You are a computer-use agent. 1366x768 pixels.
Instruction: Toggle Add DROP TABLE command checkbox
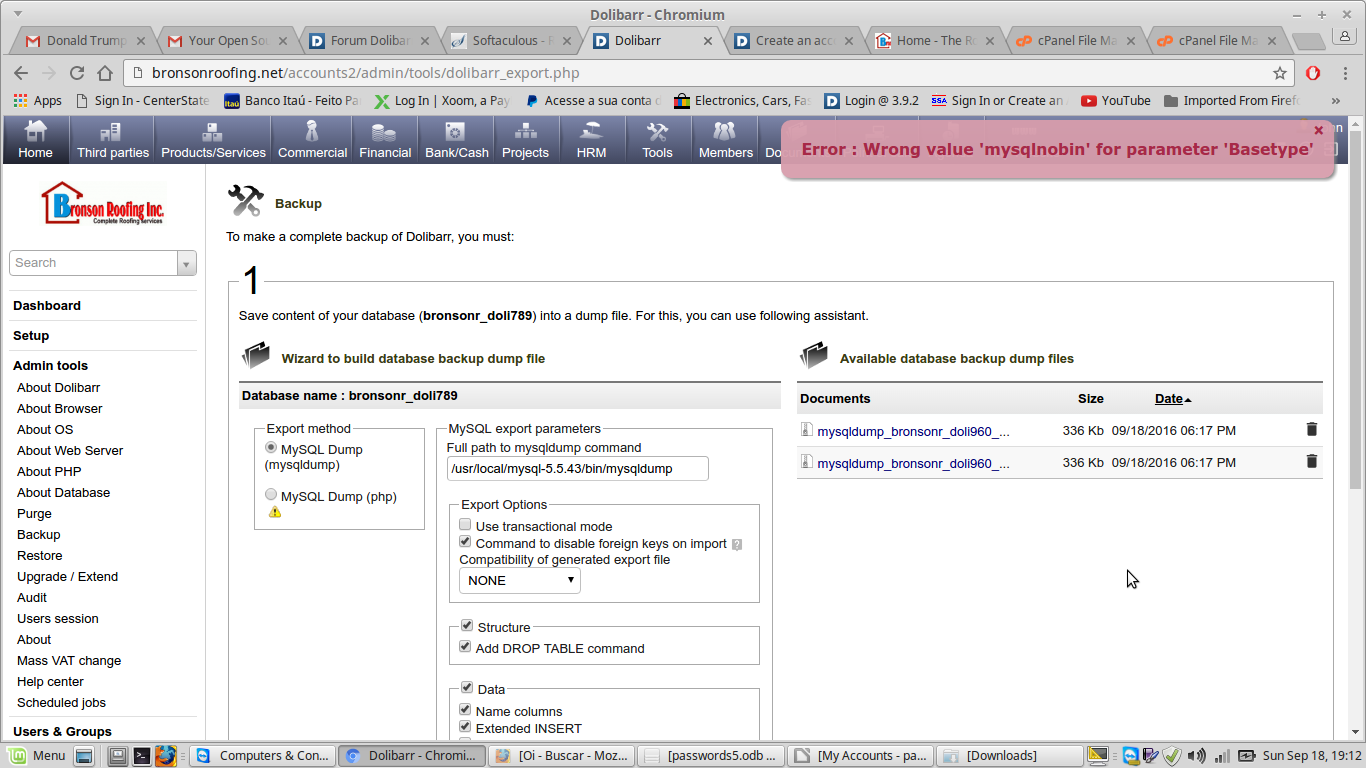(x=465, y=647)
